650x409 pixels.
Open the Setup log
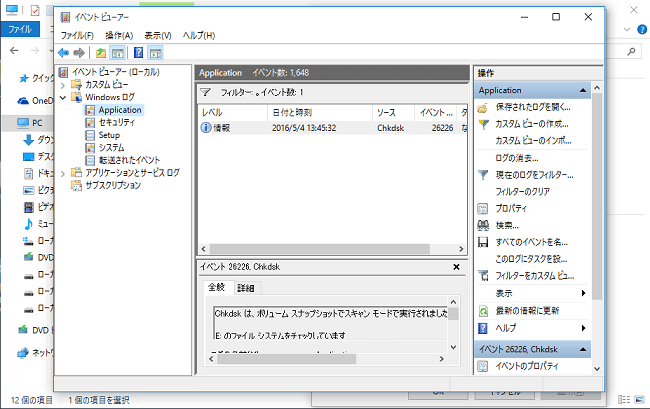(109, 135)
